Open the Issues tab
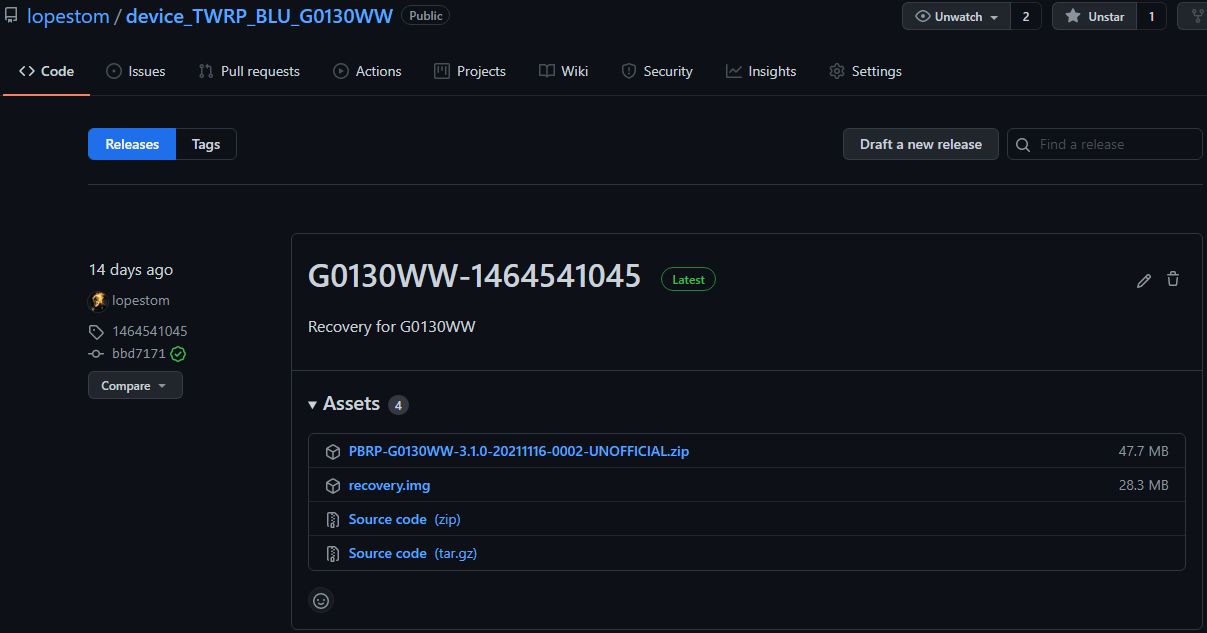Image resolution: width=1207 pixels, height=633 pixels. tap(136, 71)
